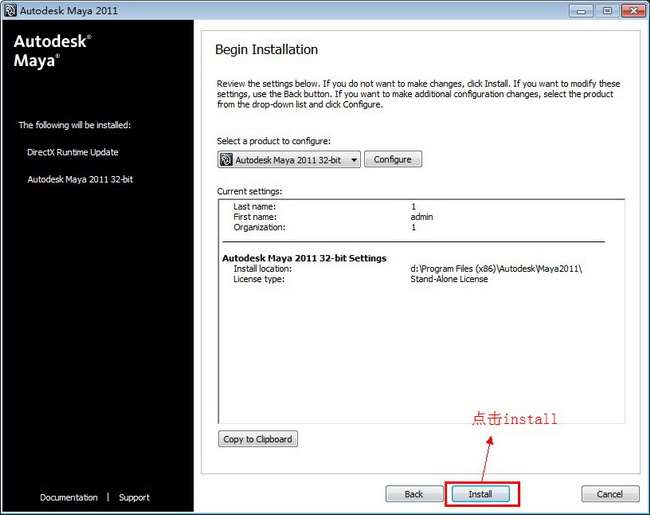Open the product selection dropdown

tap(289, 160)
